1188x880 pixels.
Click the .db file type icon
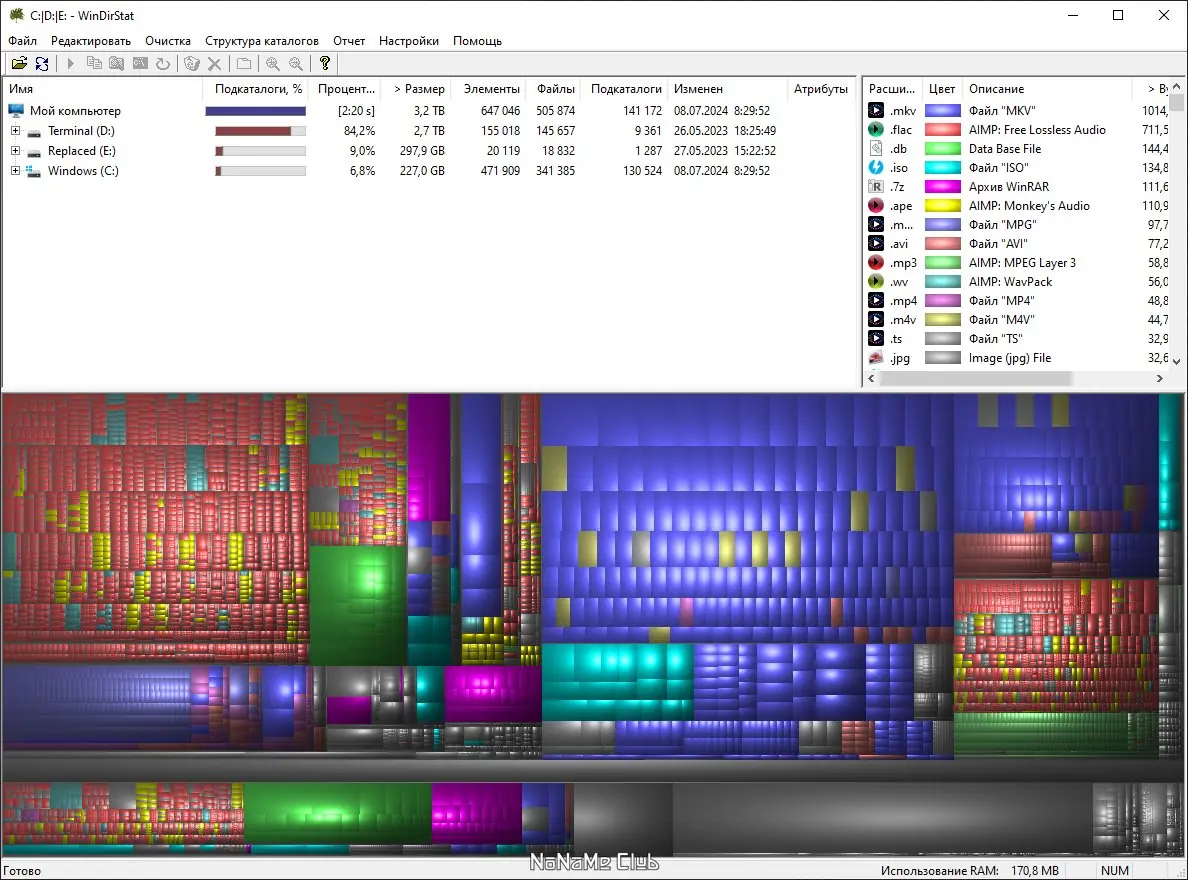point(876,149)
